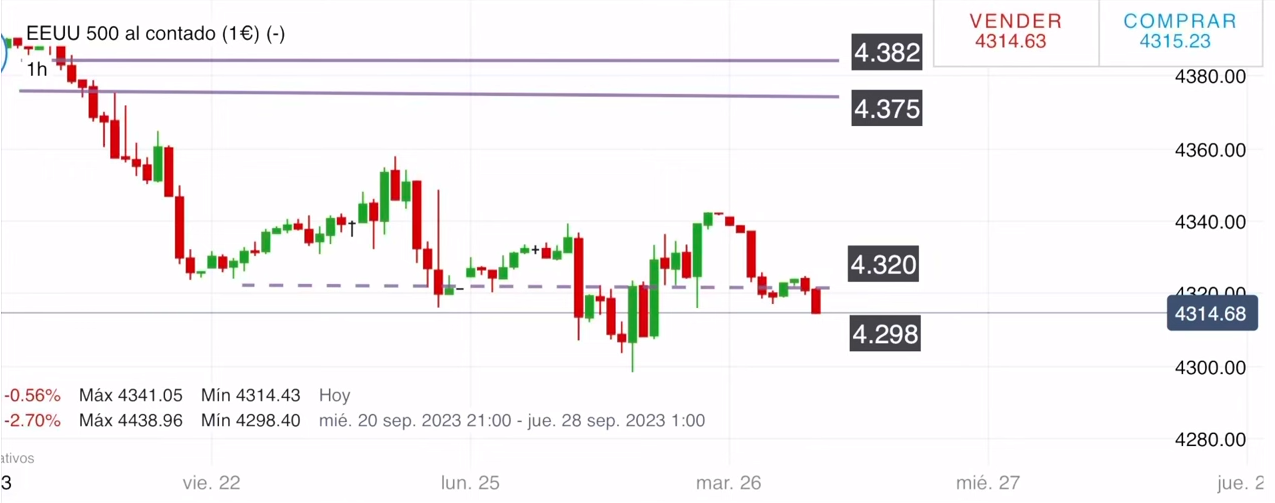Click the date range mié. 20 sep. – jue. 28 sep.

(x=511, y=421)
